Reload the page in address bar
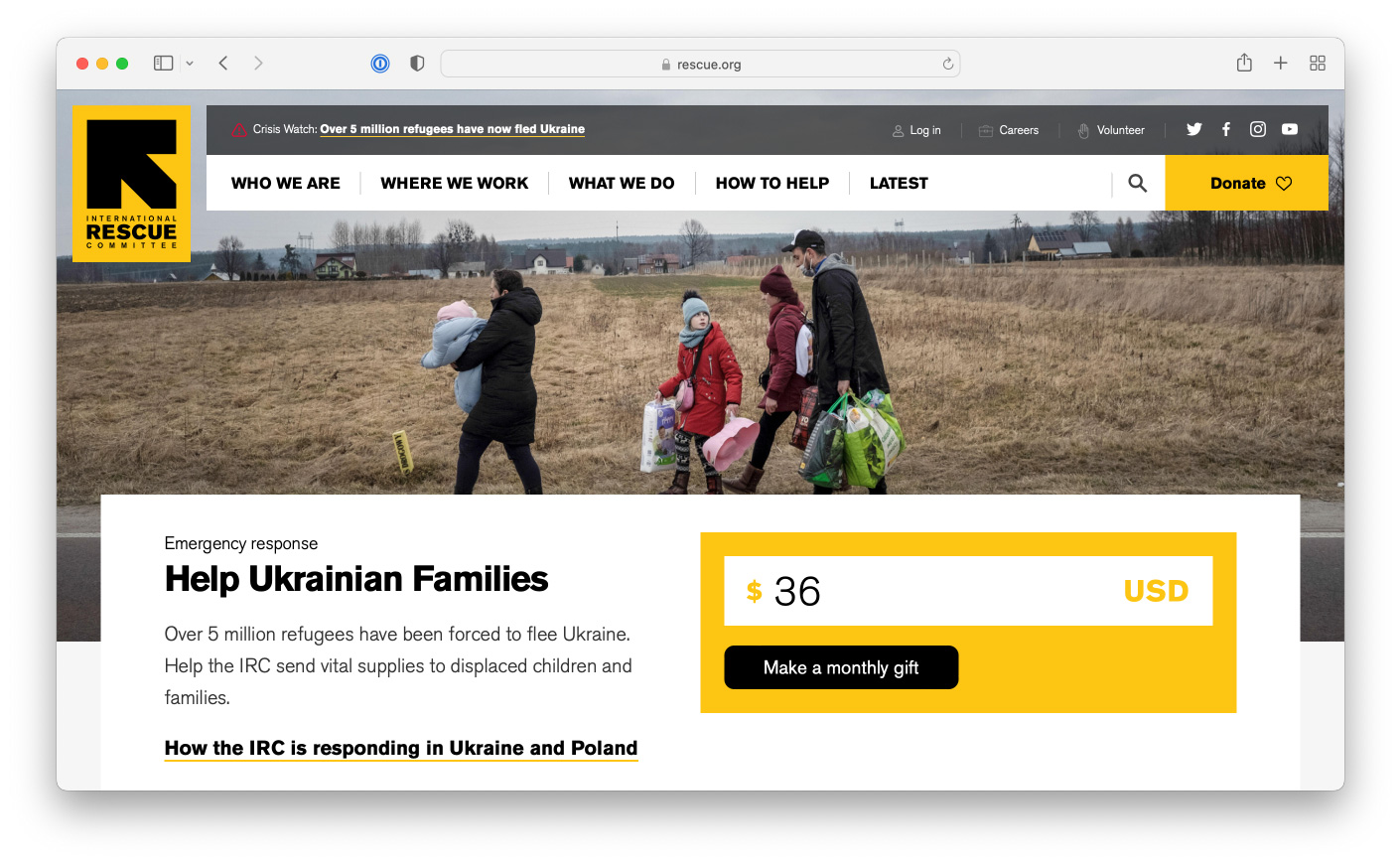 948,64
